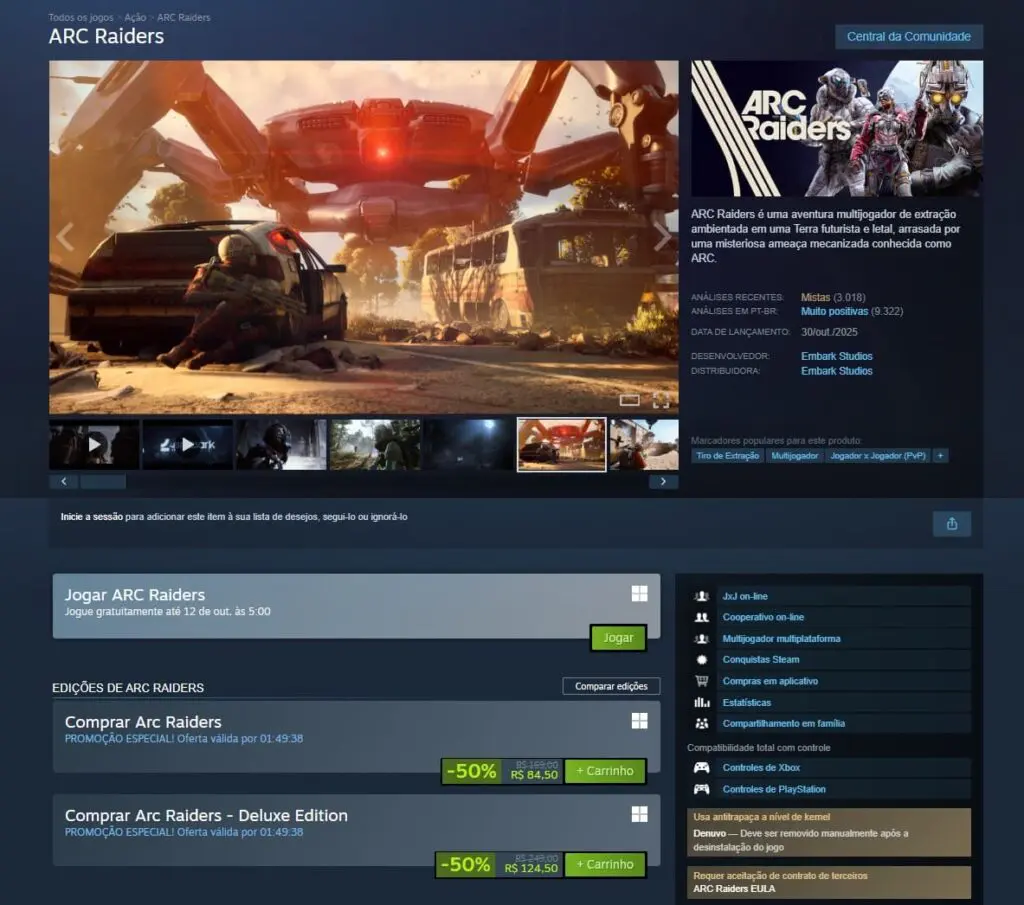
Task: Click the Estatísticas bar chart icon
Action: (x=701, y=703)
